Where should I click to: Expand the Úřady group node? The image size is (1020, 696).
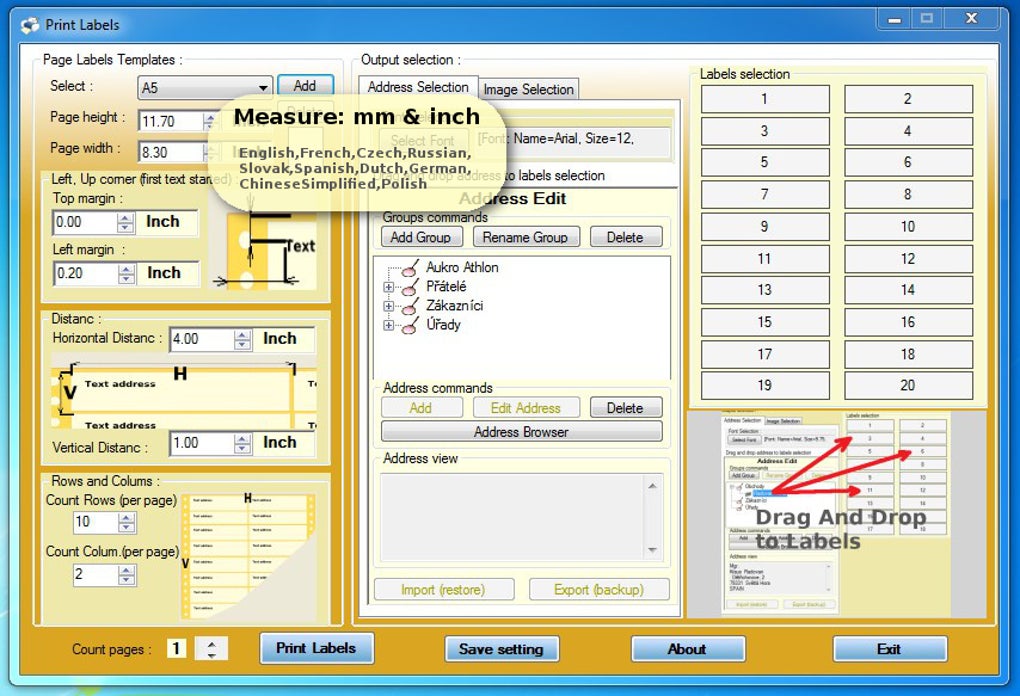click(x=388, y=325)
